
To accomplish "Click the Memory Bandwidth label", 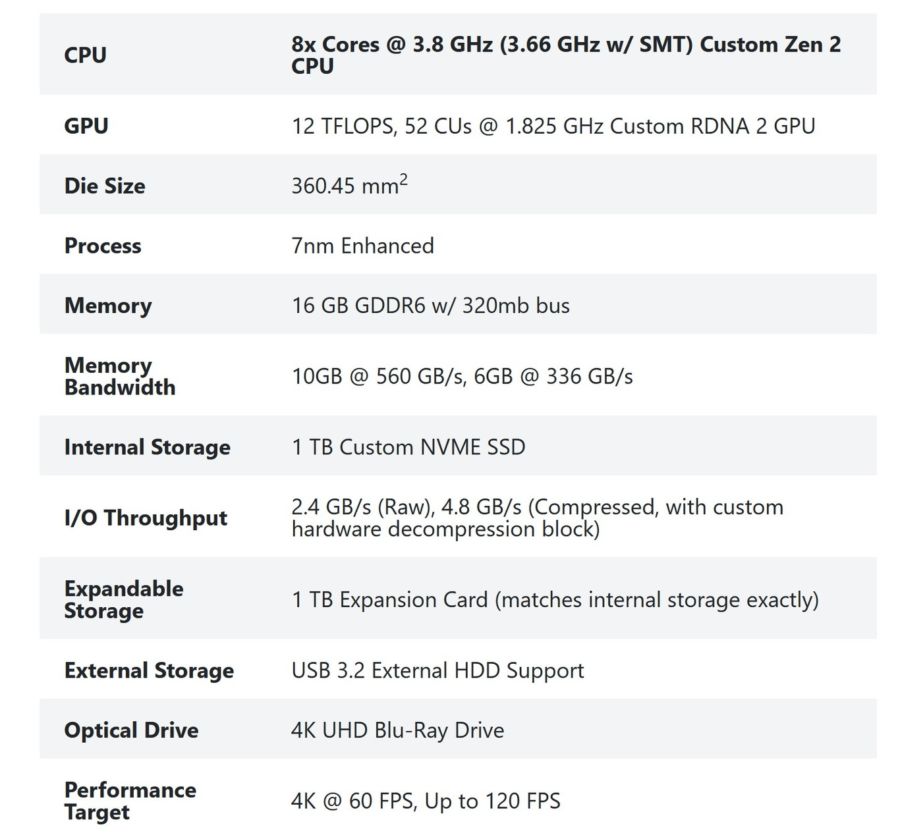I will pyautogui.click(x=119, y=377).
